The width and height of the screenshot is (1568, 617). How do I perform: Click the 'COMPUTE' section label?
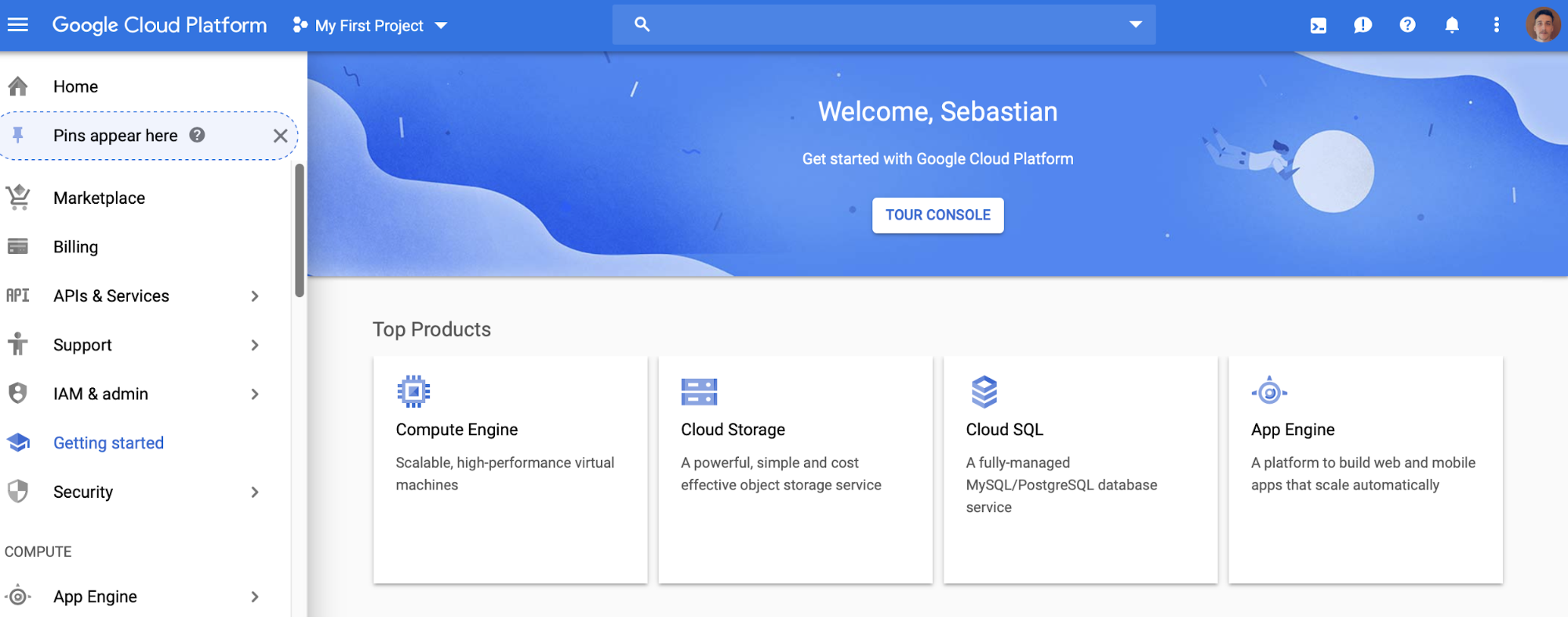38,551
